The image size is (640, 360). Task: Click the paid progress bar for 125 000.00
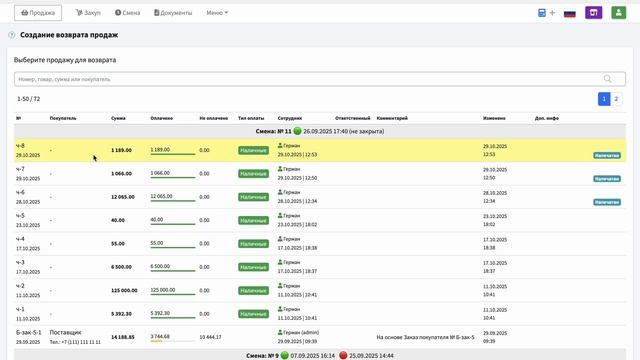(173, 294)
